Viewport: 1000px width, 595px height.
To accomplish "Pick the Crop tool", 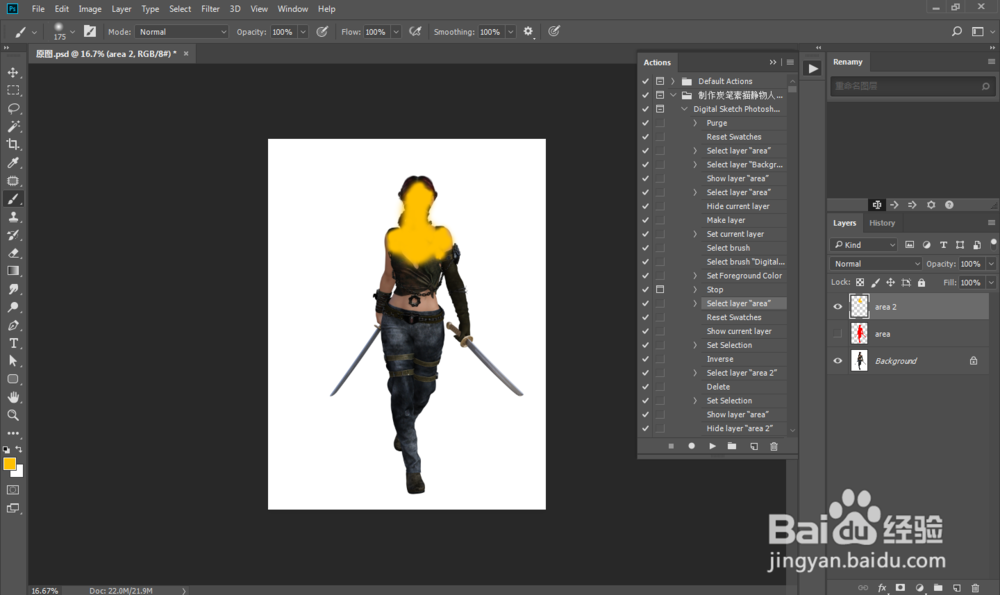I will (x=13, y=144).
